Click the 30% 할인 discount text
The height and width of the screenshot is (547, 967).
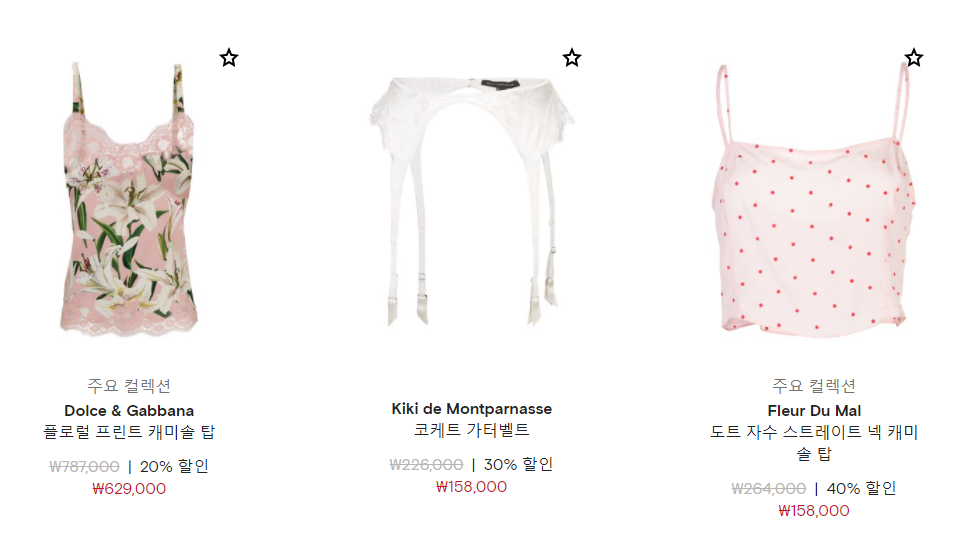(518, 465)
